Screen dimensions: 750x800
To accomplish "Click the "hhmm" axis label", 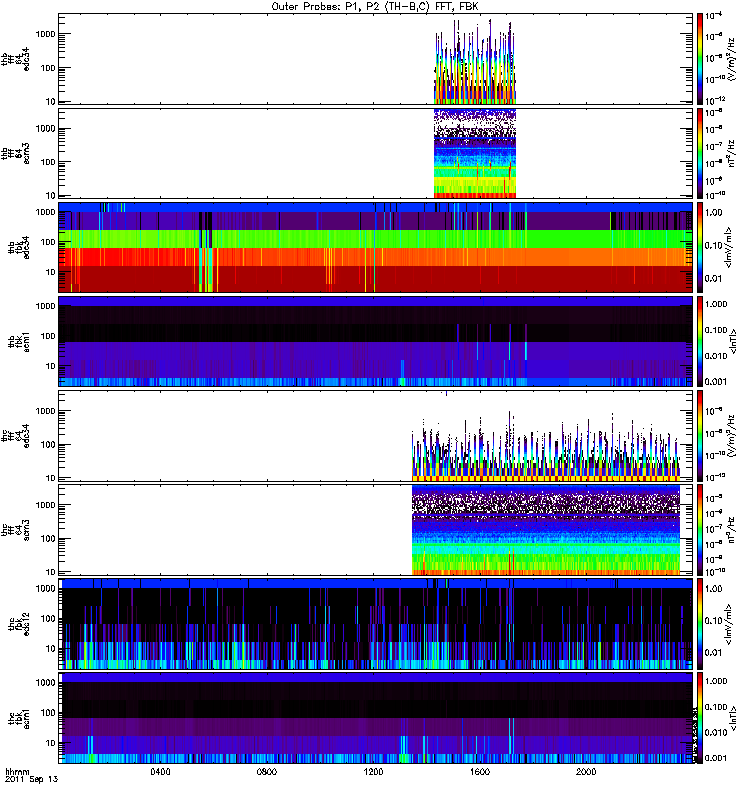I will pos(17,772).
